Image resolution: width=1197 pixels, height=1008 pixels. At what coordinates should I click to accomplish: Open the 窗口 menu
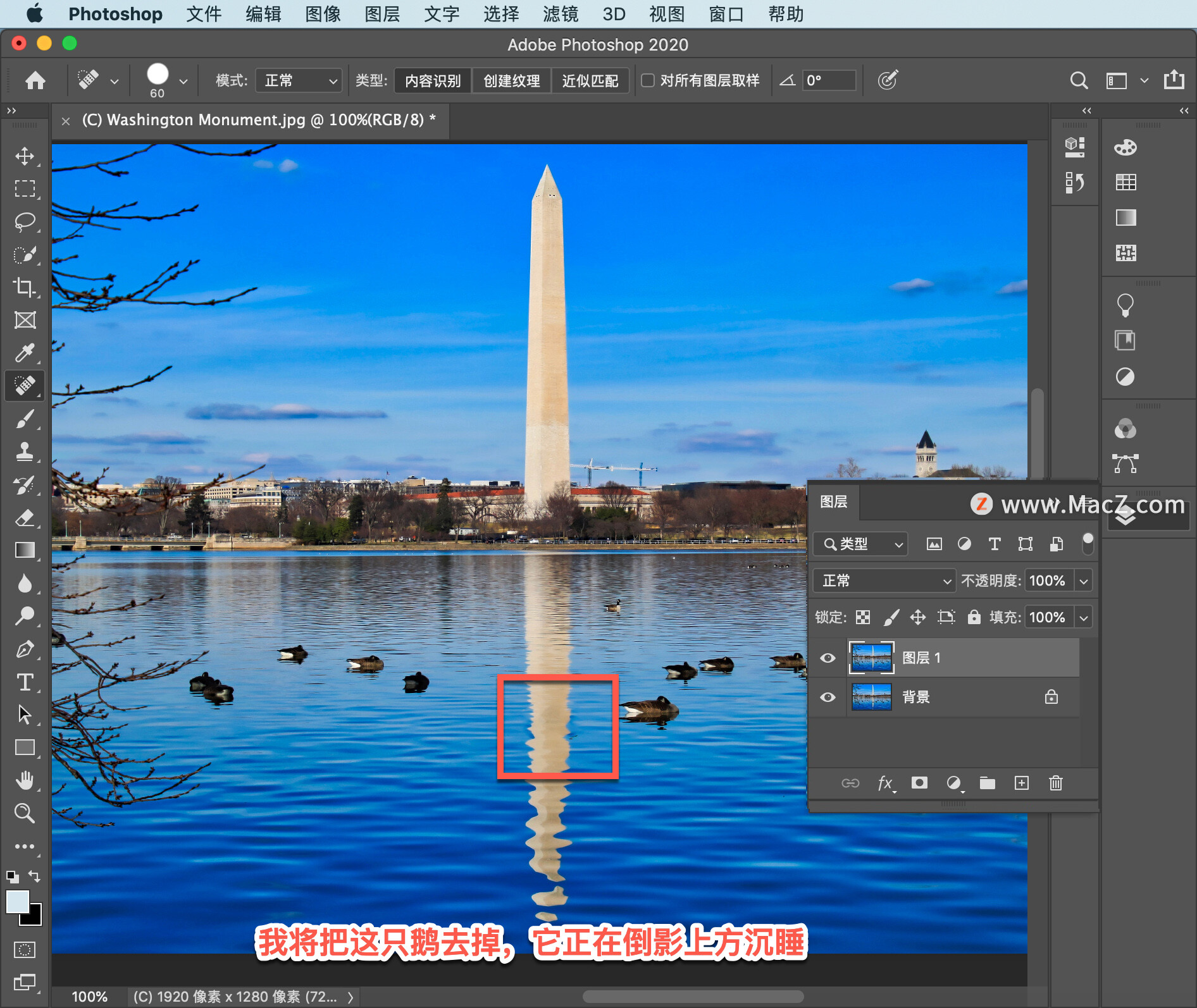[x=726, y=14]
